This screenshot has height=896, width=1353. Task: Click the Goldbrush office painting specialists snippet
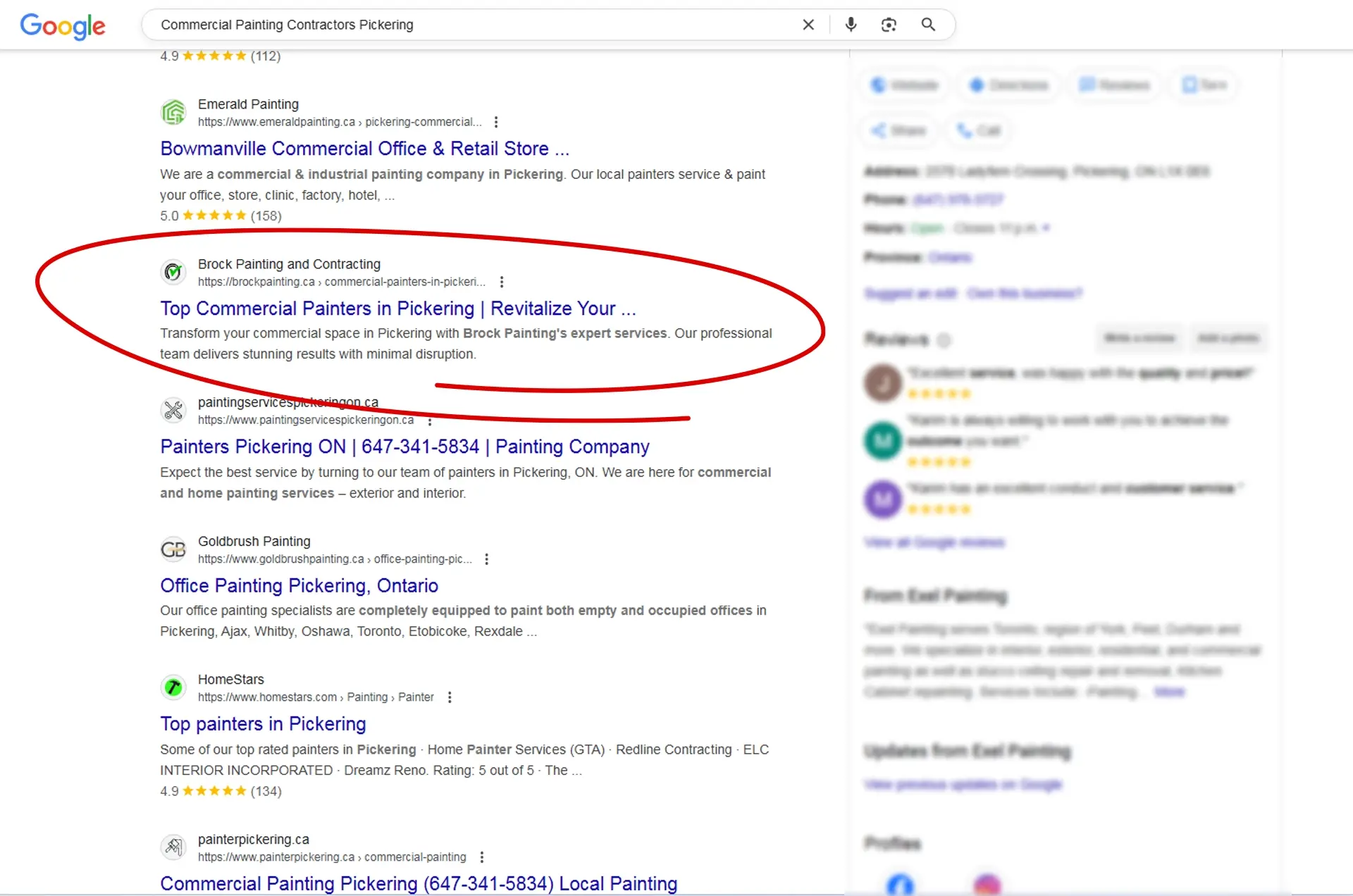[x=463, y=621]
